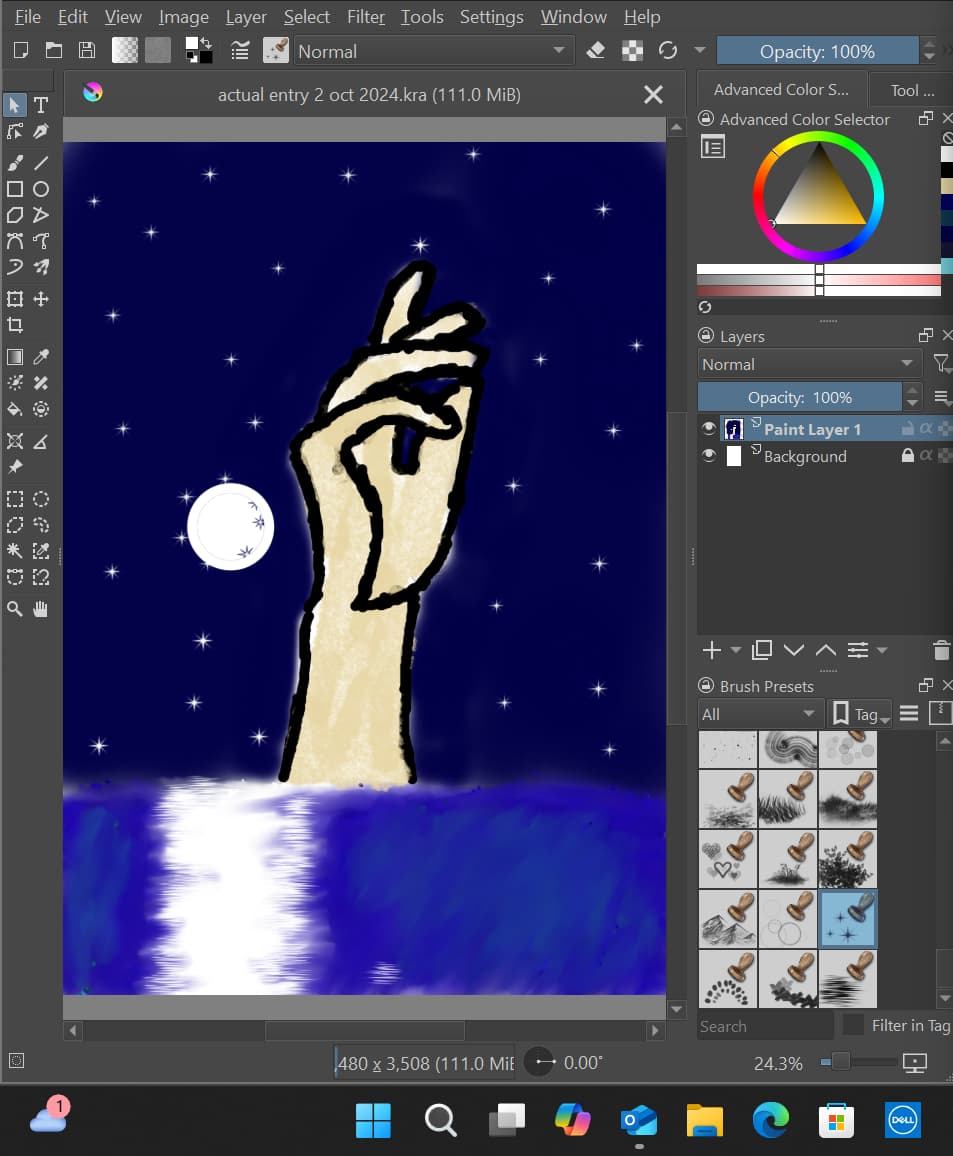This screenshot has width=953, height=1156.
Task: Select the Zoom tool
Action: 15,609
